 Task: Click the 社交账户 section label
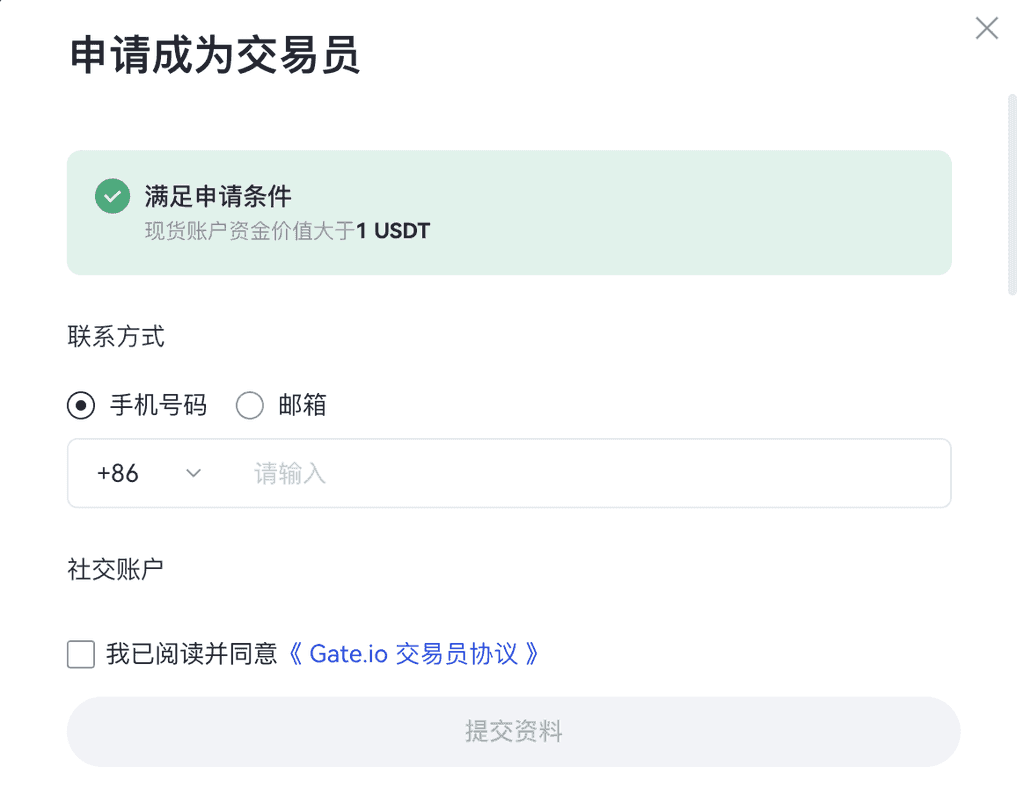[x=115, y=569]
